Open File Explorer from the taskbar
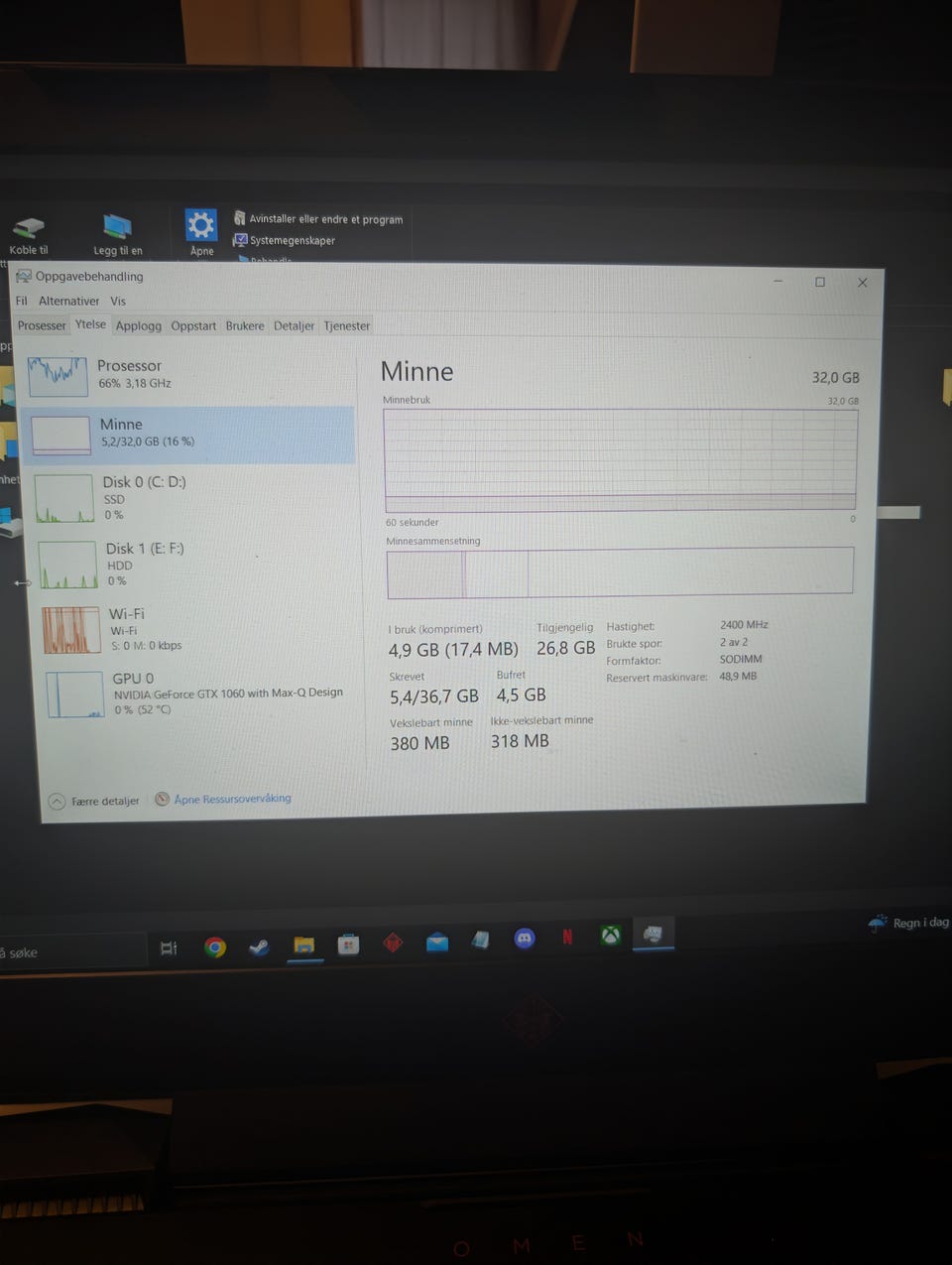The image size is (952, 1265). (303, 946)
